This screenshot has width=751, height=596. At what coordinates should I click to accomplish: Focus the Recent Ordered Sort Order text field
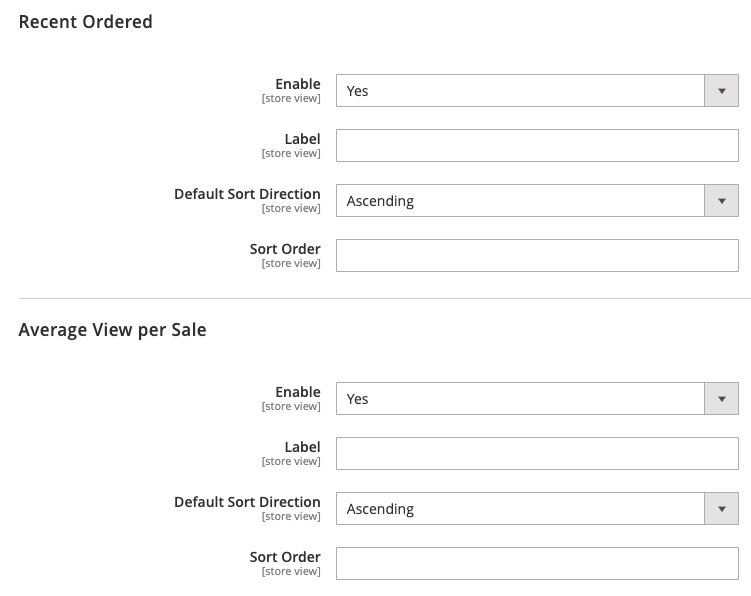point(537,256)
